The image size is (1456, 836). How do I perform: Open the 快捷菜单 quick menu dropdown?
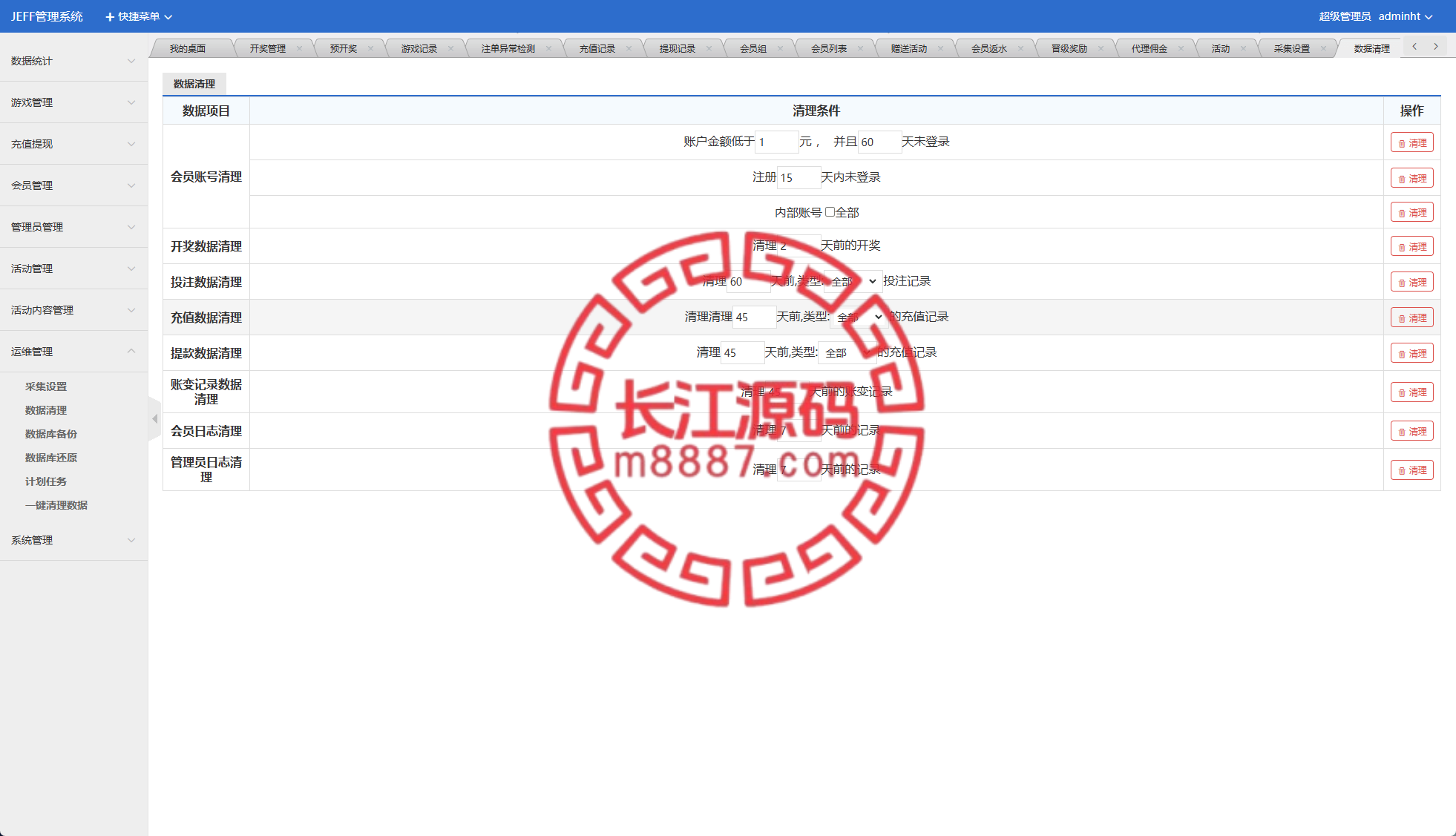pyautogui.click(x=139, y=16)
